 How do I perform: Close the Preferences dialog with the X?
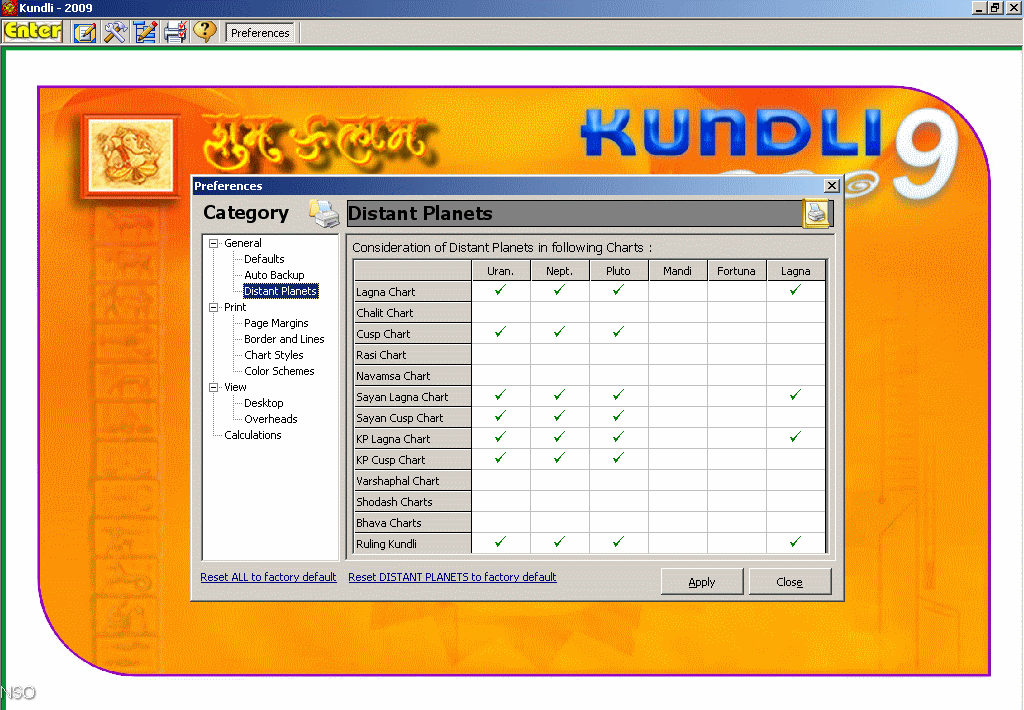click(x=831, y=186)
